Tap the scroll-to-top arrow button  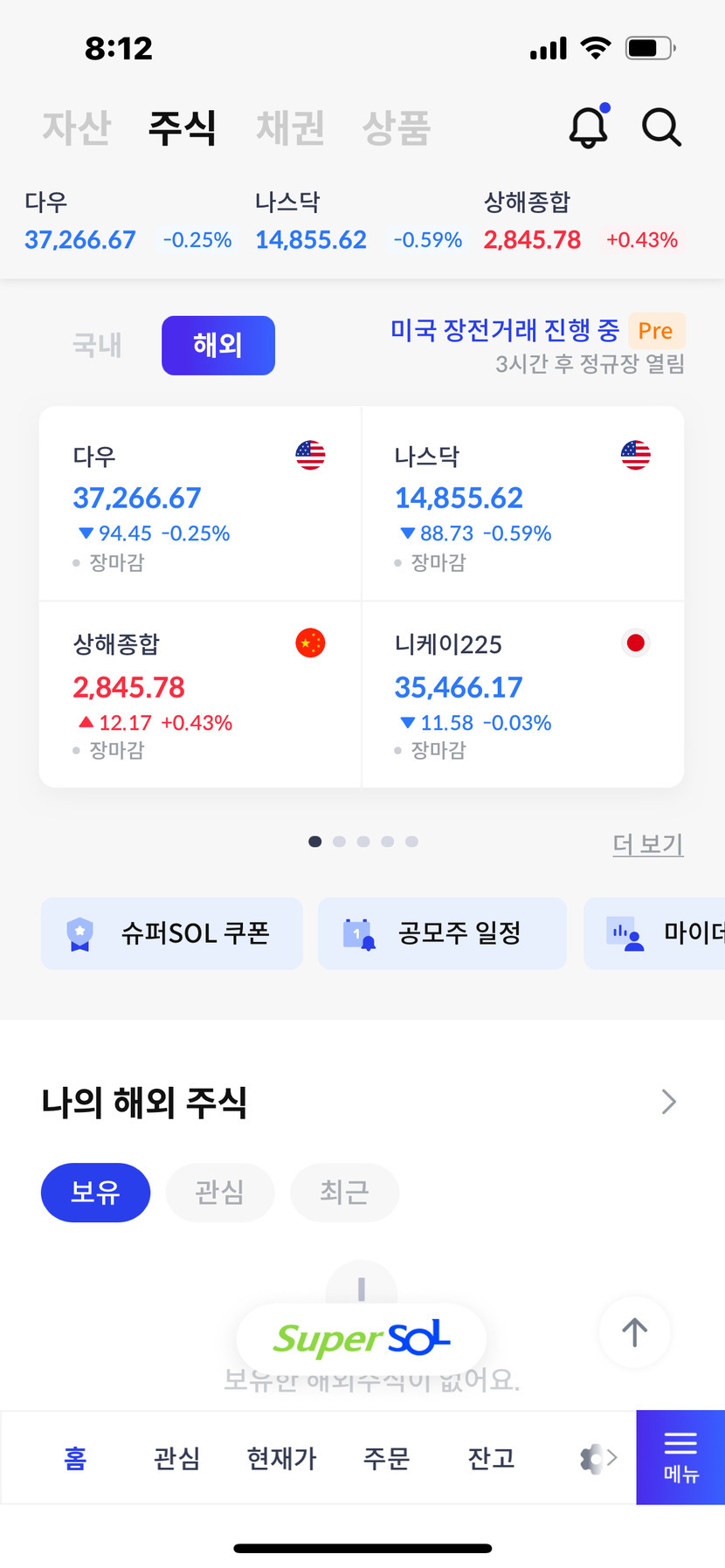pyautogui.click(x=634, y=1331)
